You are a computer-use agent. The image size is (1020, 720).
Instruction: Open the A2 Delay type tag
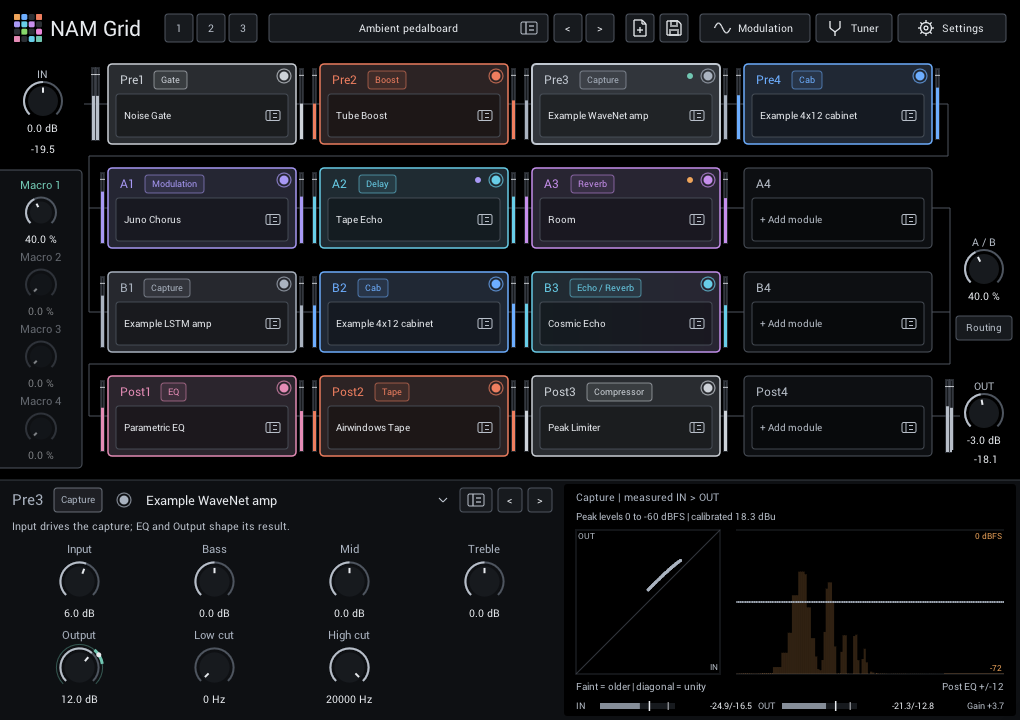click(377, 184)
